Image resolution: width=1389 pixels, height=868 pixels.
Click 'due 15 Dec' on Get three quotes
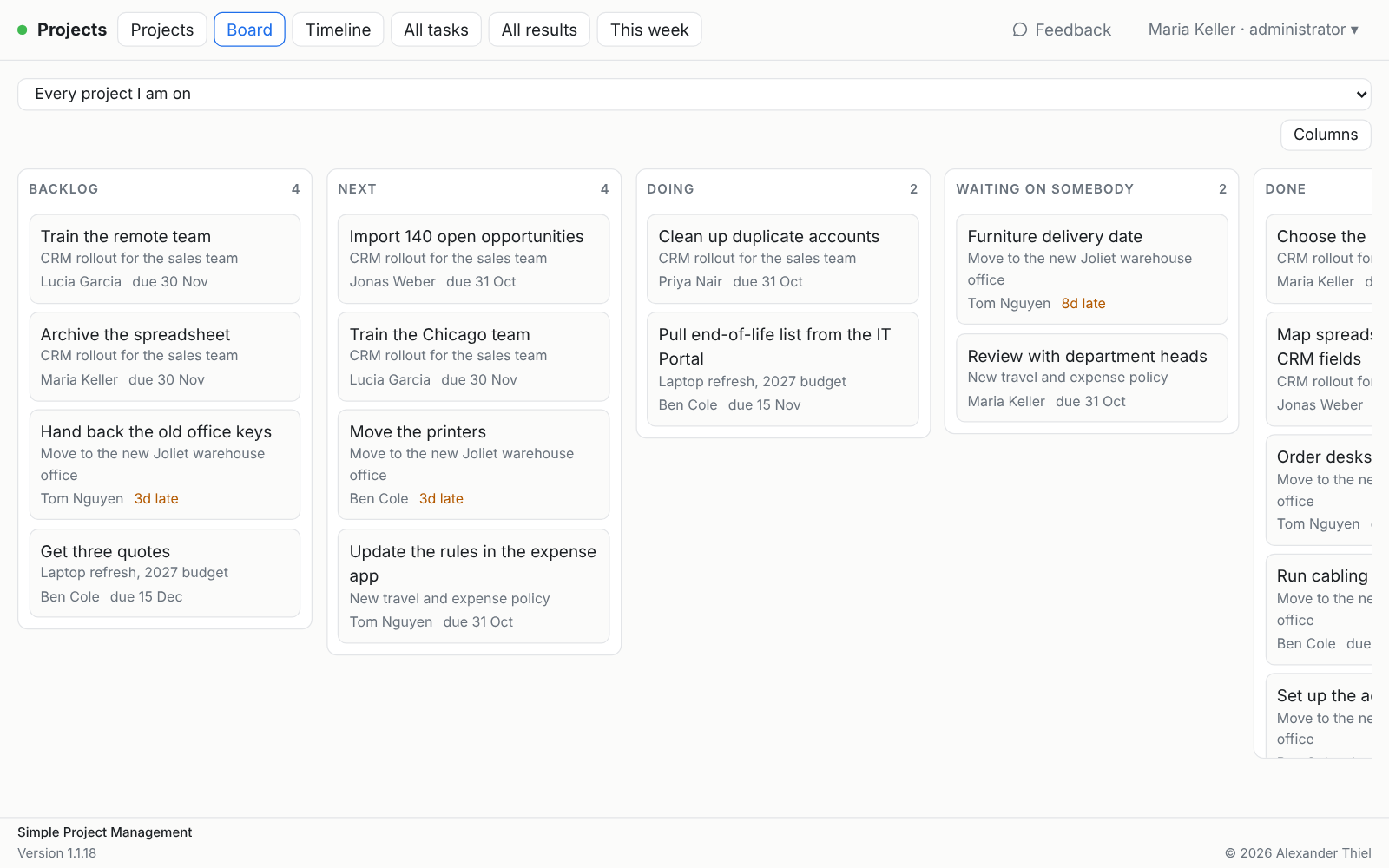click(147, 597)
